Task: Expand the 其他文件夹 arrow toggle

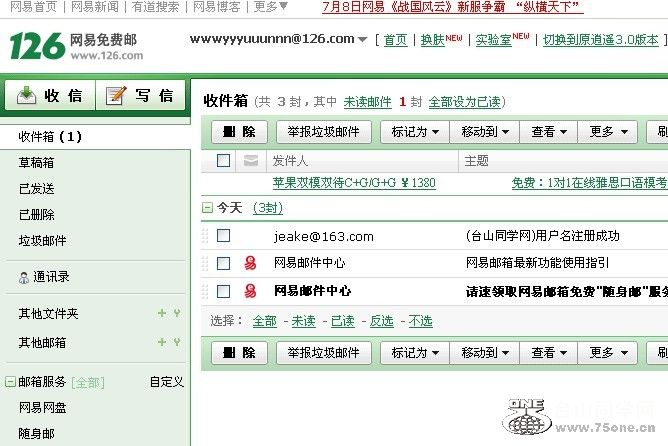Action: click(177, 313)
